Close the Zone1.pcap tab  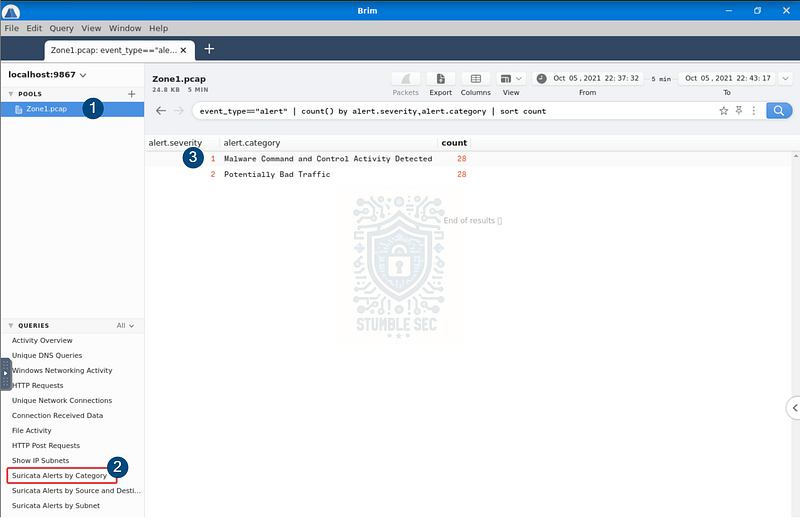pos(184,50)
